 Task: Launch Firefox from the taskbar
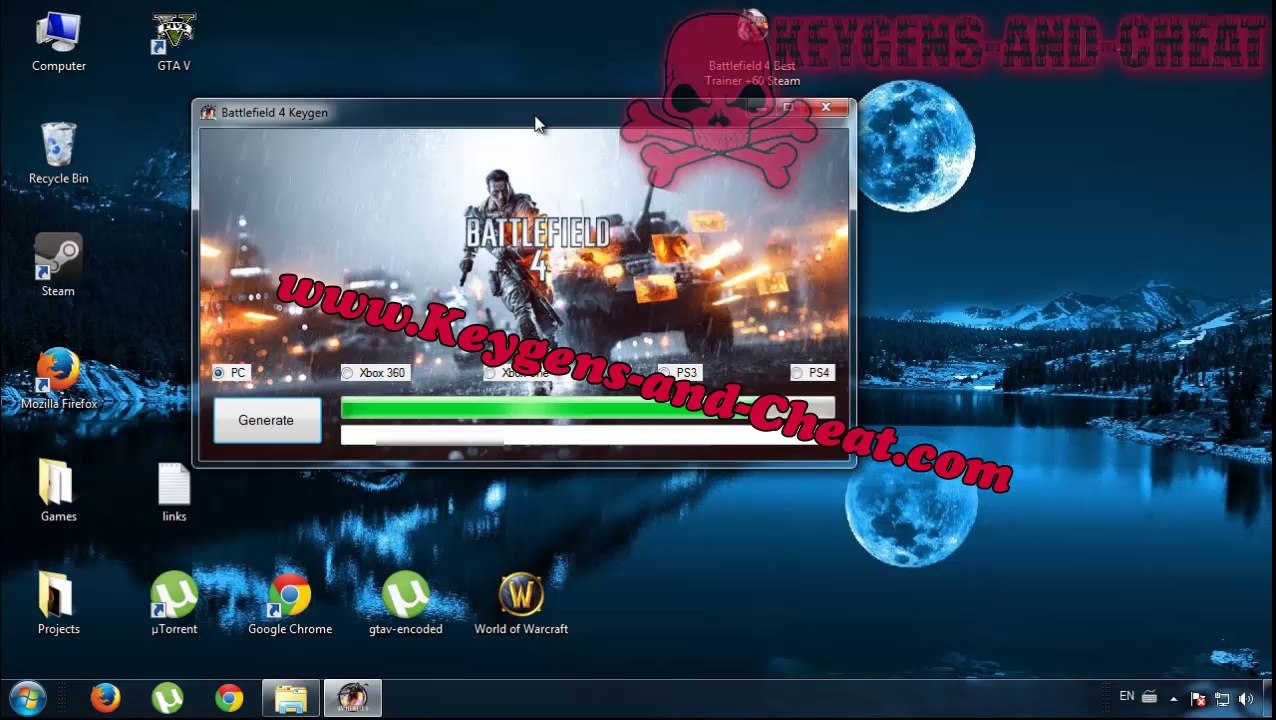[x=105, y=698]
